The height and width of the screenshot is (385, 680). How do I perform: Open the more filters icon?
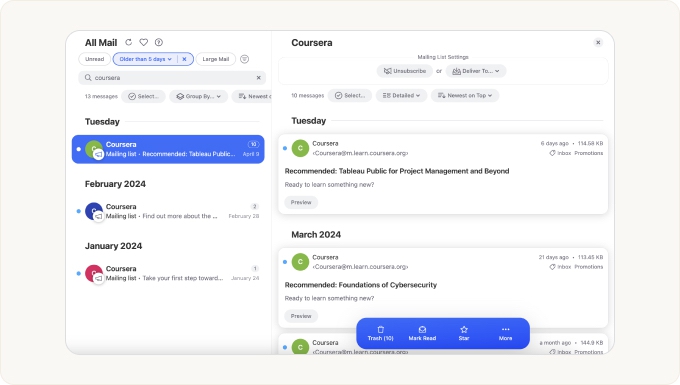pyautogui.click(x=245, y=59)
